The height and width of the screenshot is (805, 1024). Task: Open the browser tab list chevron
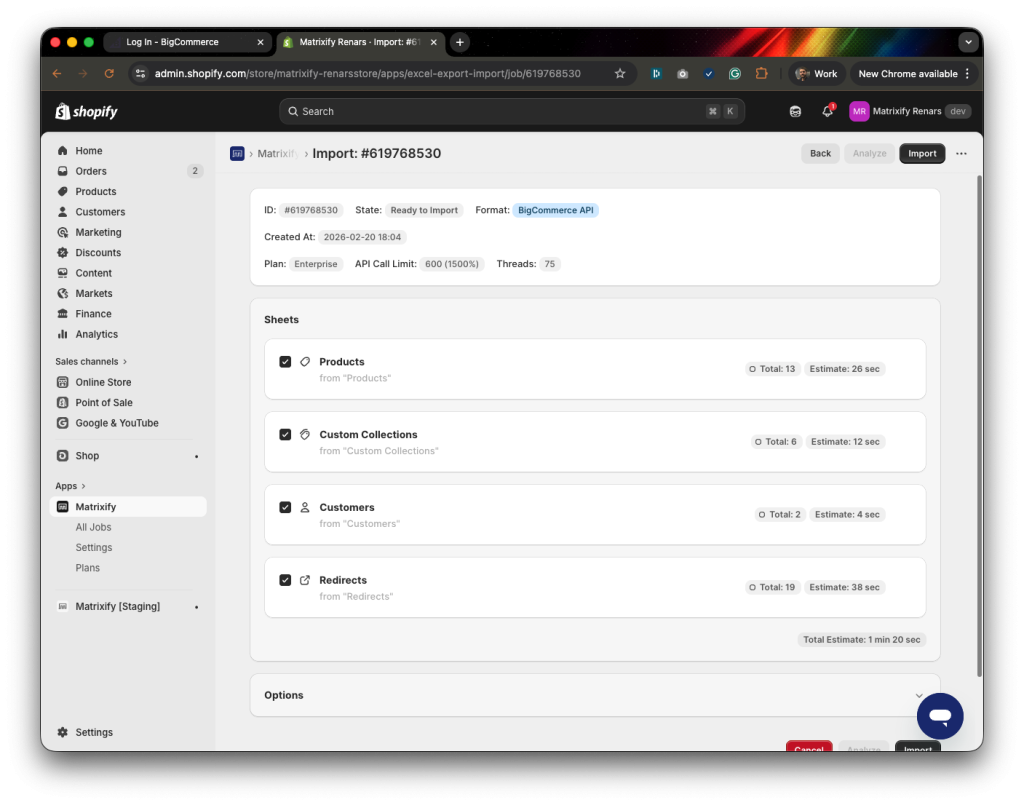[x=967, y=42]
